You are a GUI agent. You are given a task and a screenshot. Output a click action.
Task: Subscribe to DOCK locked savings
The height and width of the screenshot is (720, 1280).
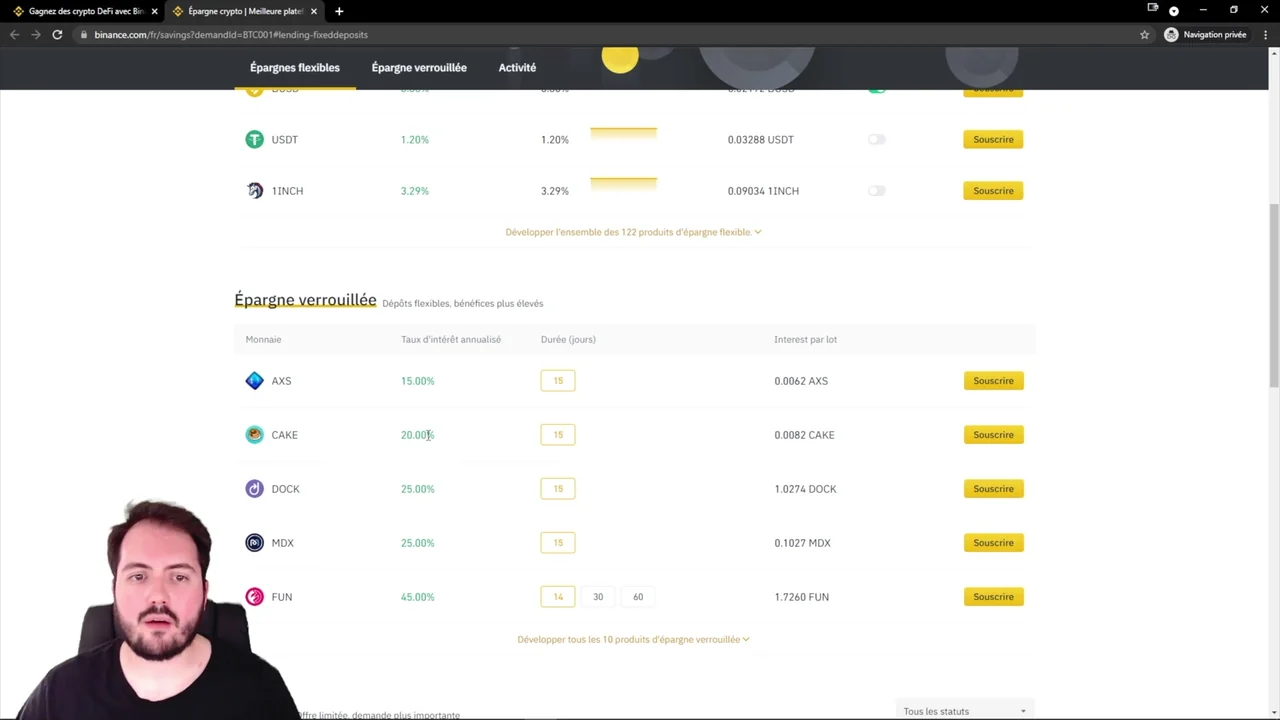point(993,488)
